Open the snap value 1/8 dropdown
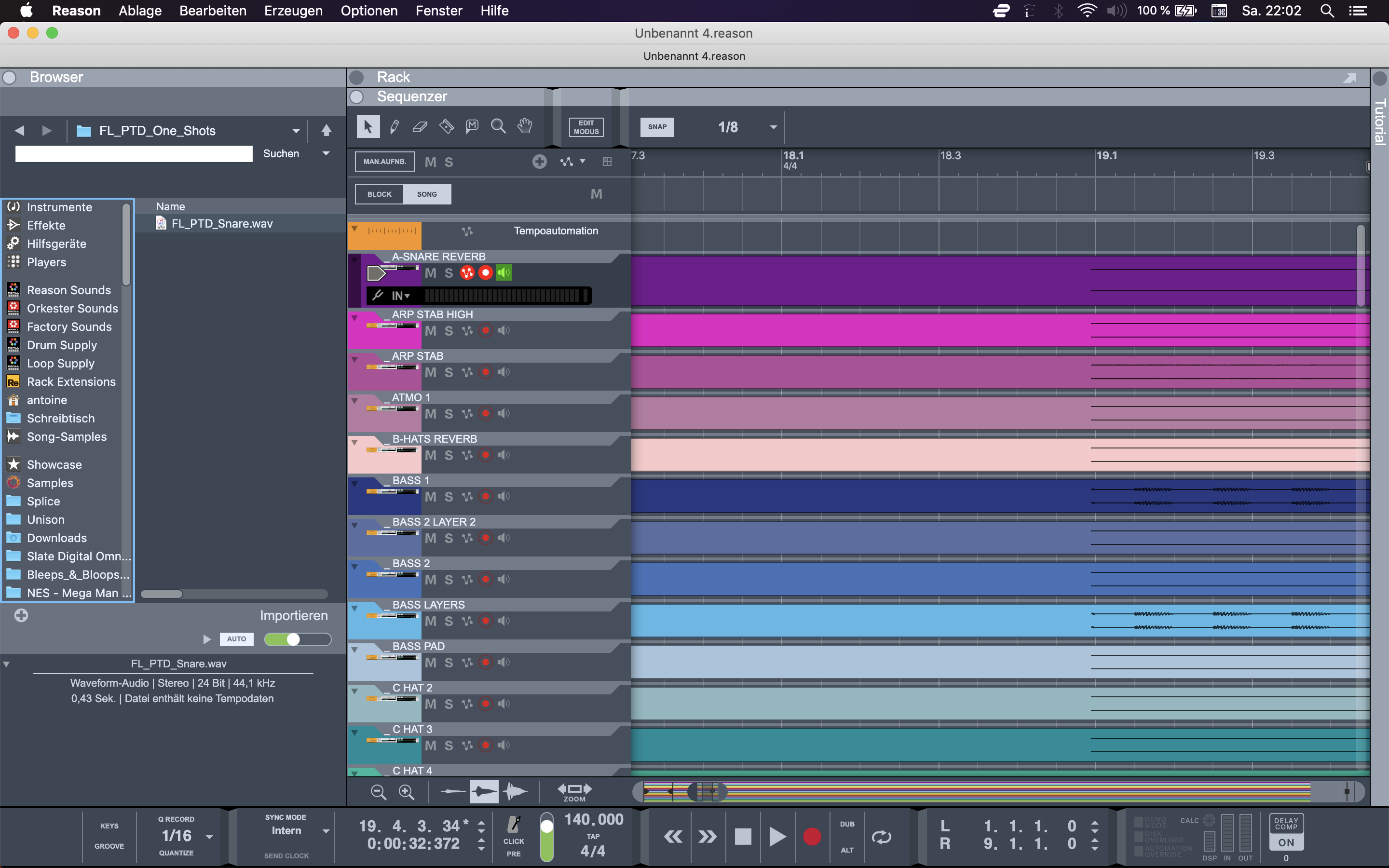1389x868 pixels. pyautogui.click(x=773, y=127)
